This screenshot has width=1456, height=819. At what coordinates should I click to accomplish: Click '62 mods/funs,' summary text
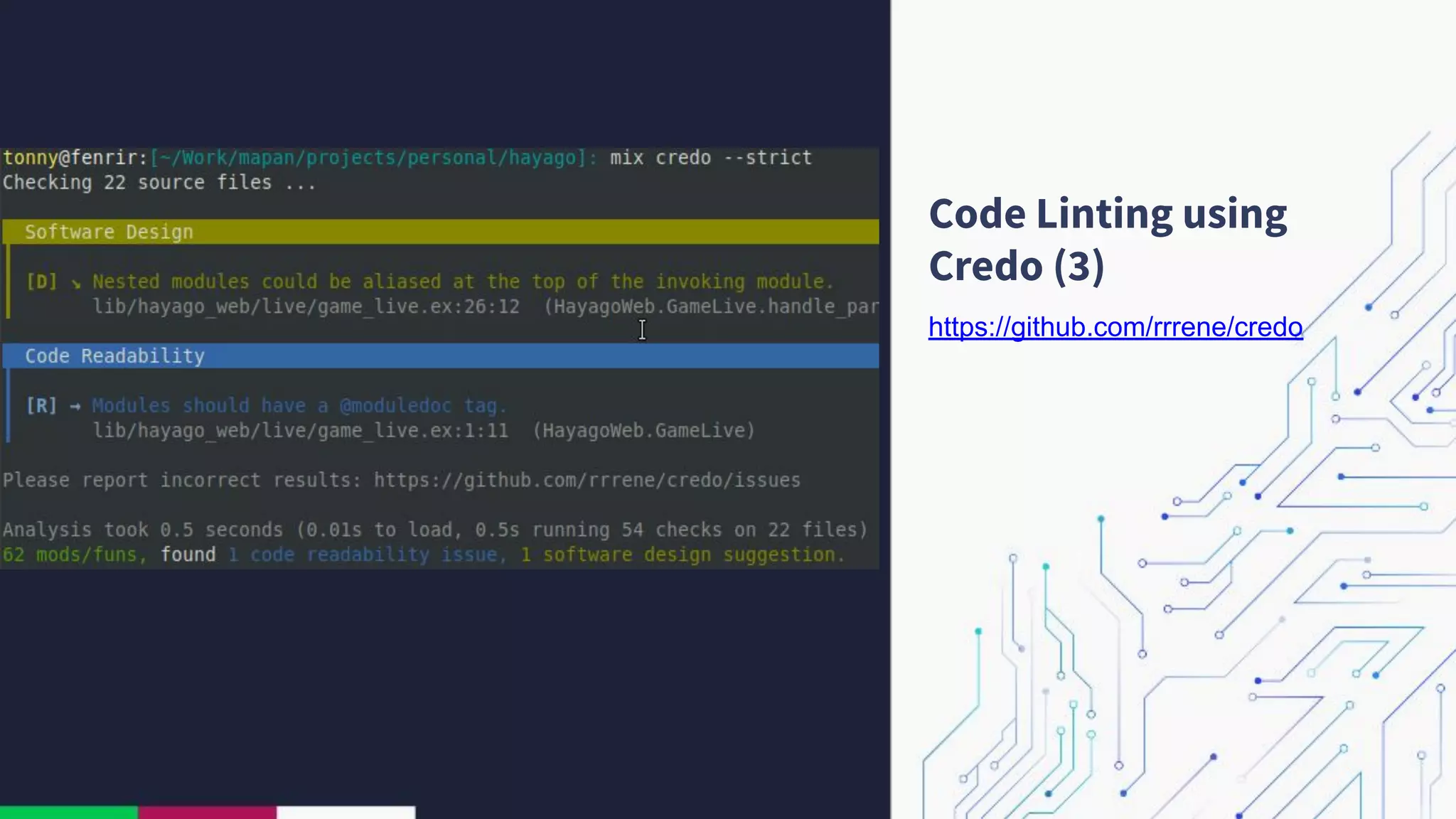pyautogui.click(x=75, y=555)
